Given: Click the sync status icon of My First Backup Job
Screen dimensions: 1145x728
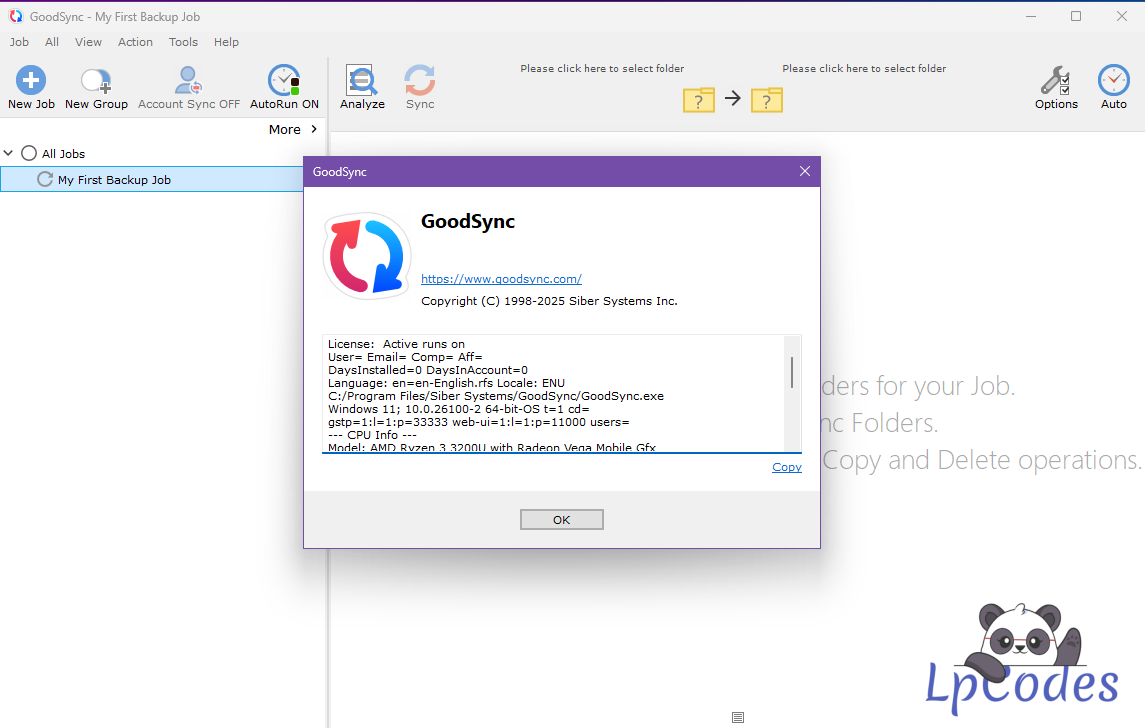Looking at the screenshot, I should pos(45,180).
